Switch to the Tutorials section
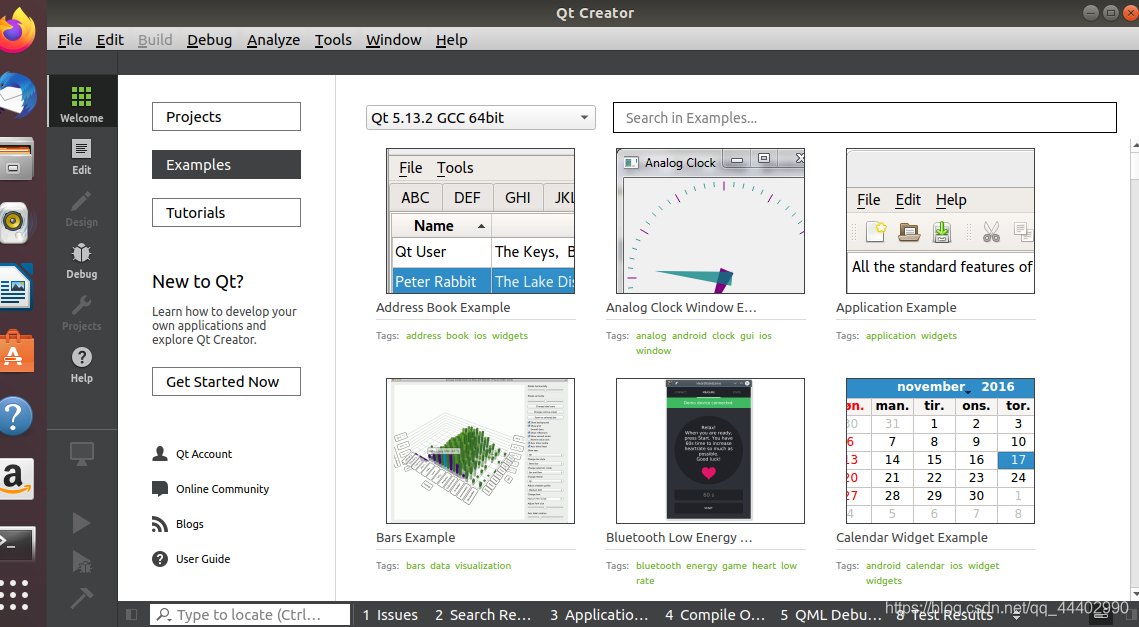 226,212
